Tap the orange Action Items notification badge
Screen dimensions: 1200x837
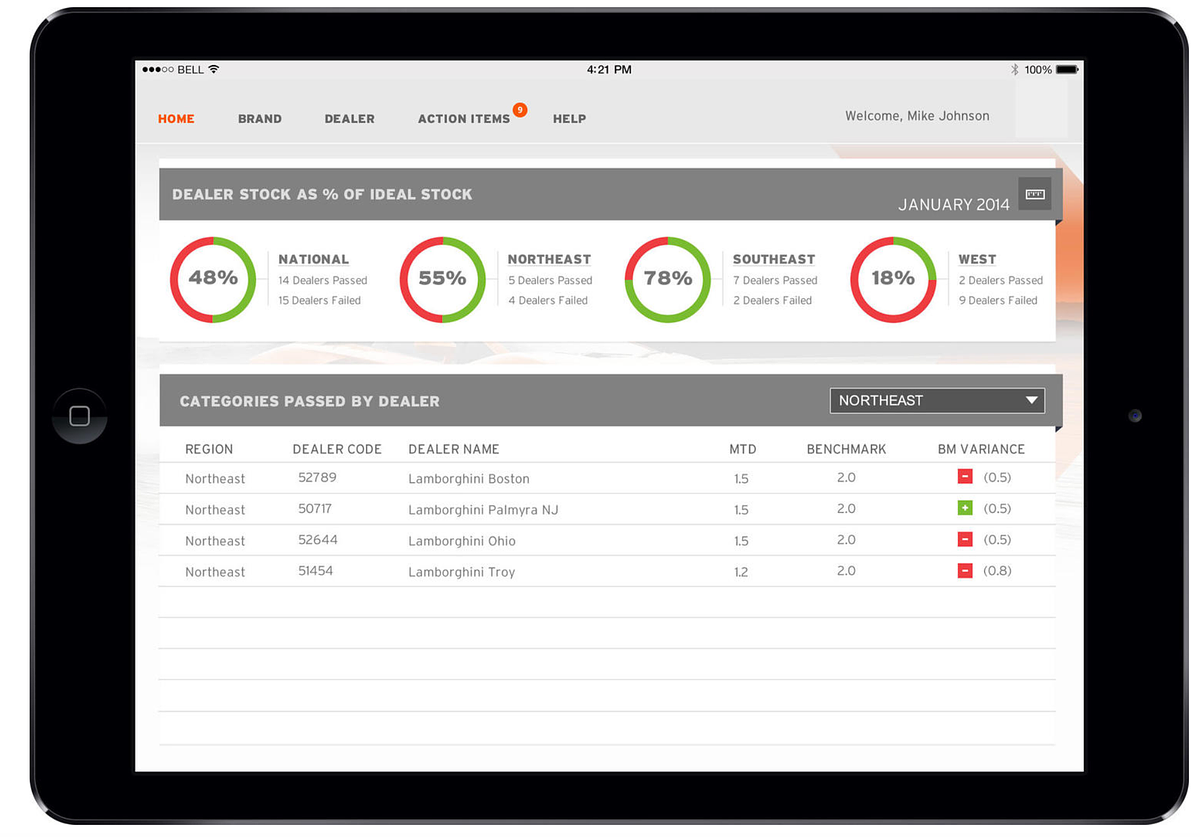519,110
